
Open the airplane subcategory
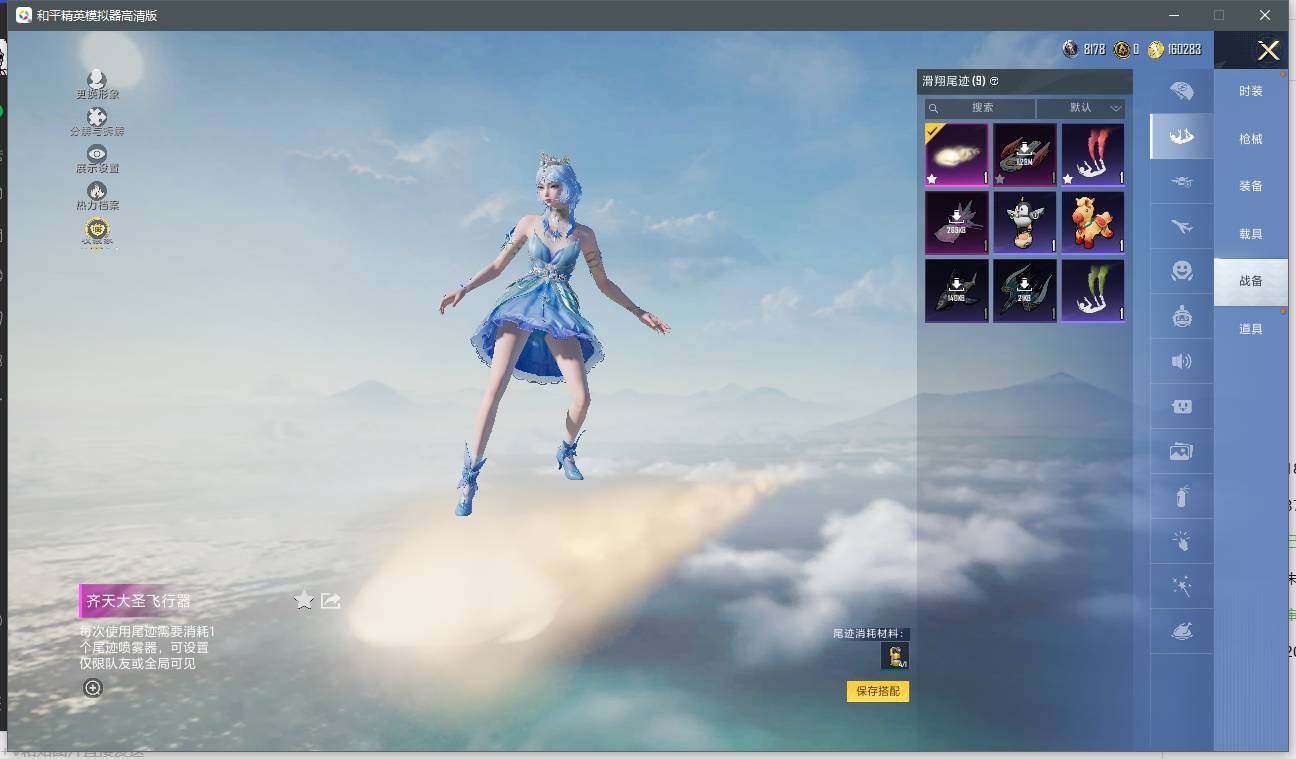point(1181,226)
